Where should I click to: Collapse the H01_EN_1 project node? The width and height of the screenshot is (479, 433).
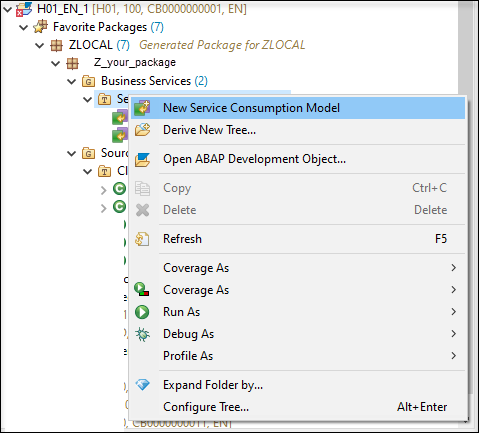(8, 9)
